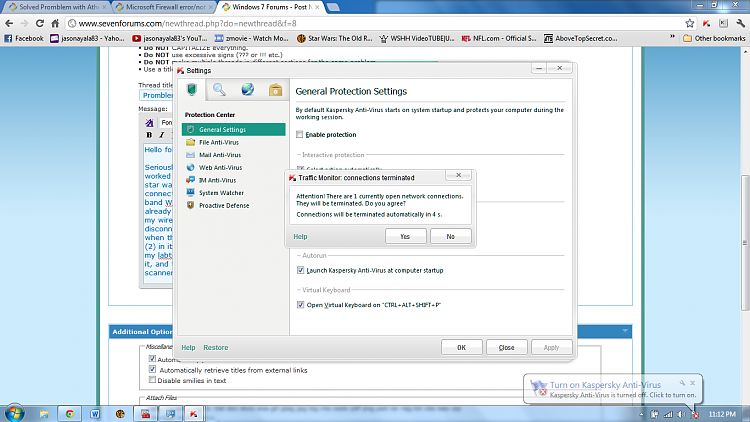Image resolution: width=750 pixels, height=422 pixels.
Task: Open Chrome wrench menu
Action: (740, 23)
